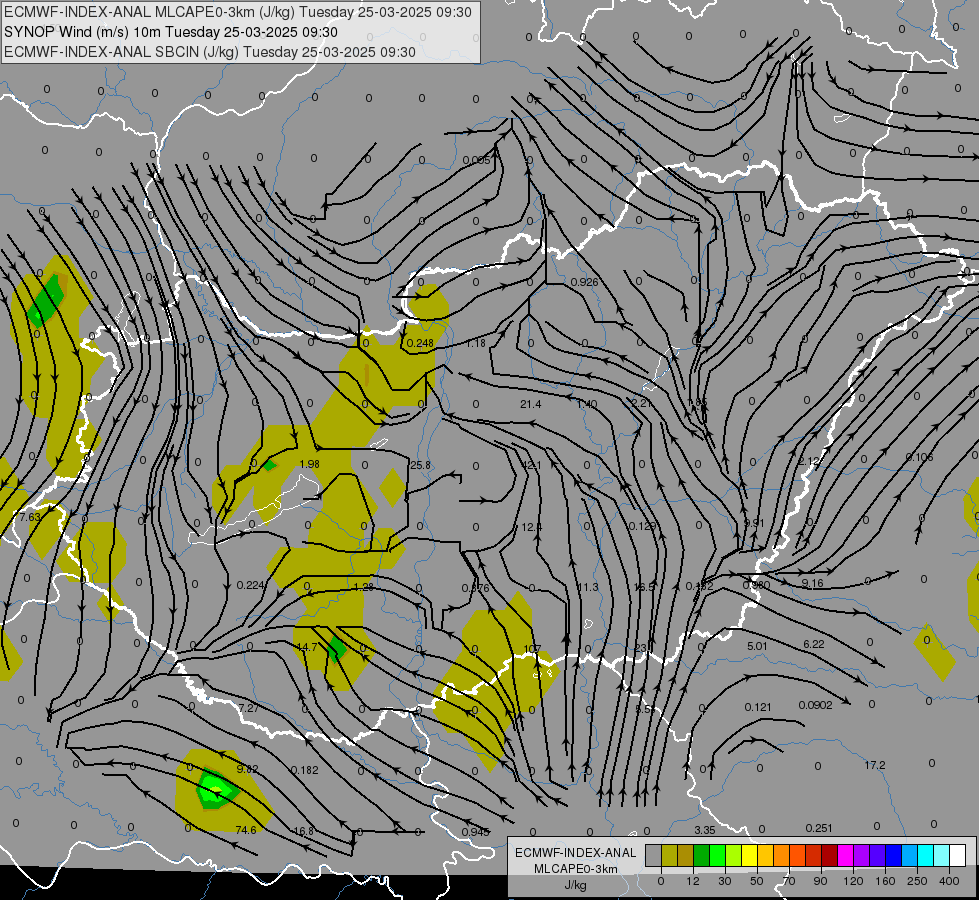The width and height of the screenshot is (979, 900).
Task: Click the map value 1.18
Action: tap(476, 343)
